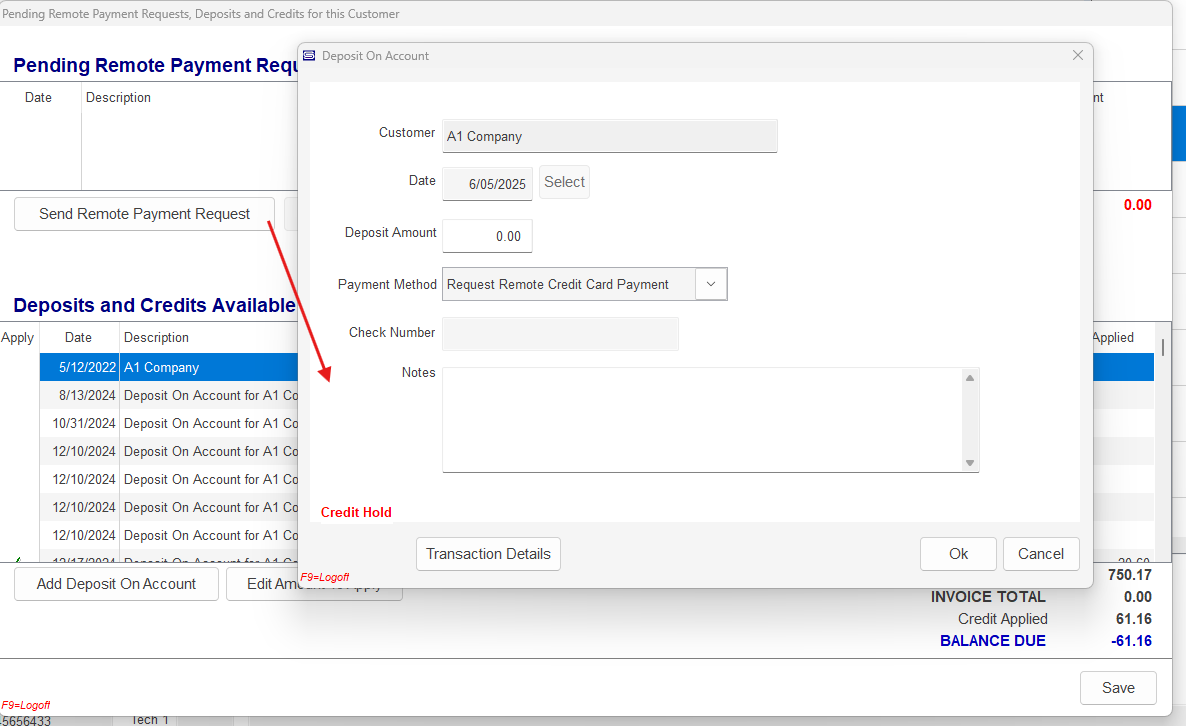The height and width of the screenshot is (726, 1186).
Task: Open Transaction Details
Action: (488, 554)
